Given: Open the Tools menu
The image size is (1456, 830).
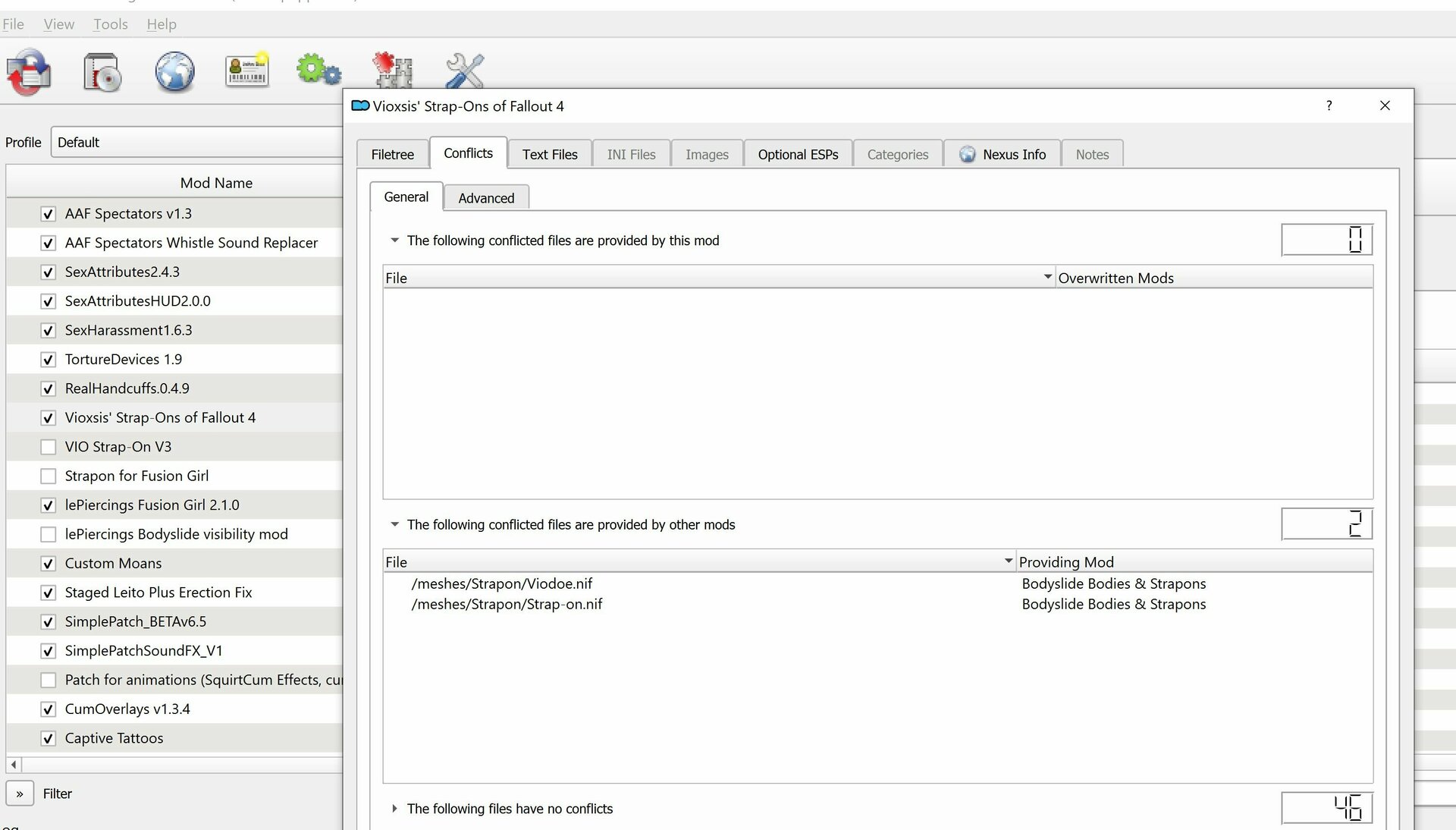Looking at the screenshot, I should coord(111,24).
